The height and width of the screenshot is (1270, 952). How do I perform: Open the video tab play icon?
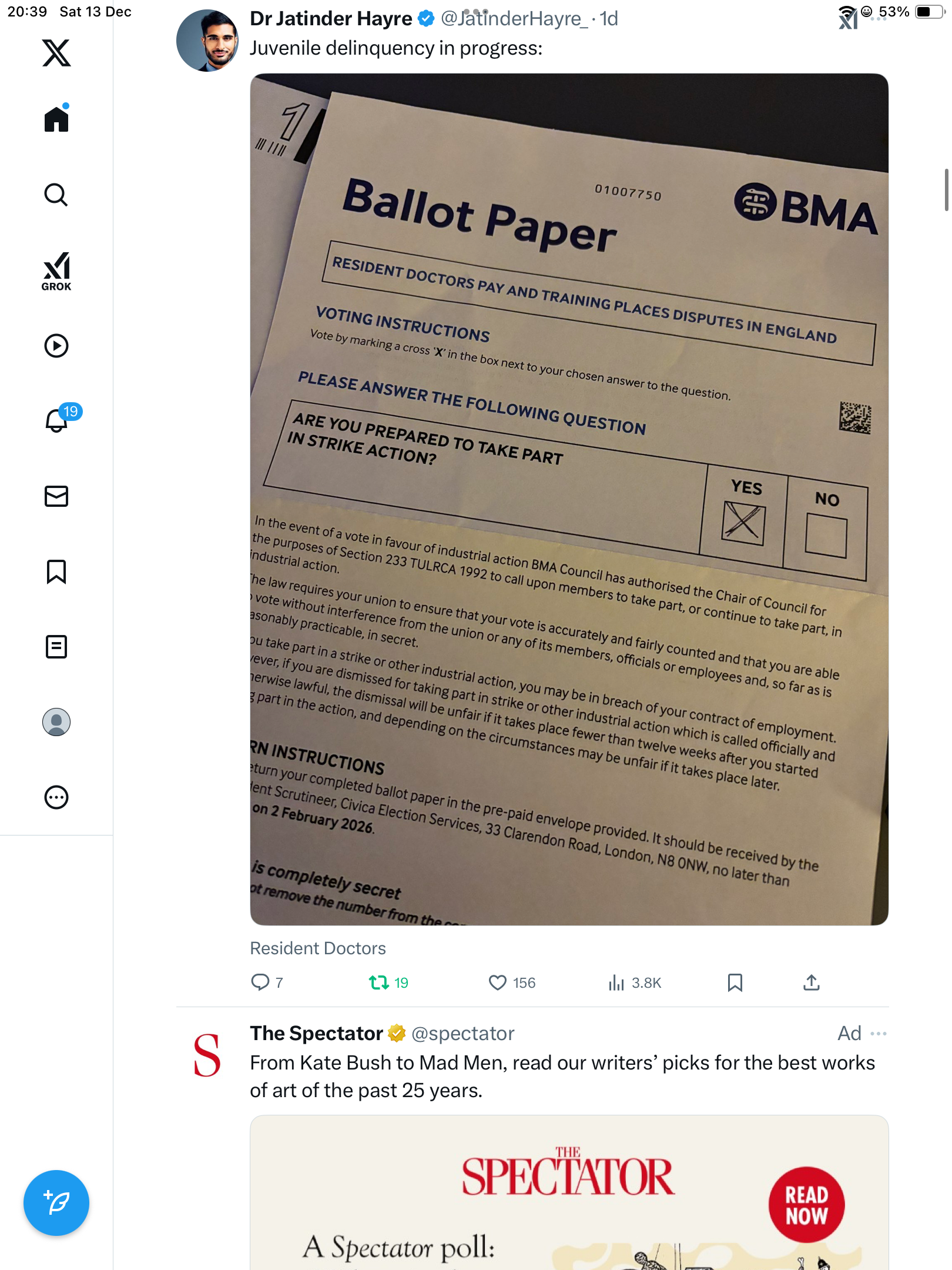click(56, 346)
